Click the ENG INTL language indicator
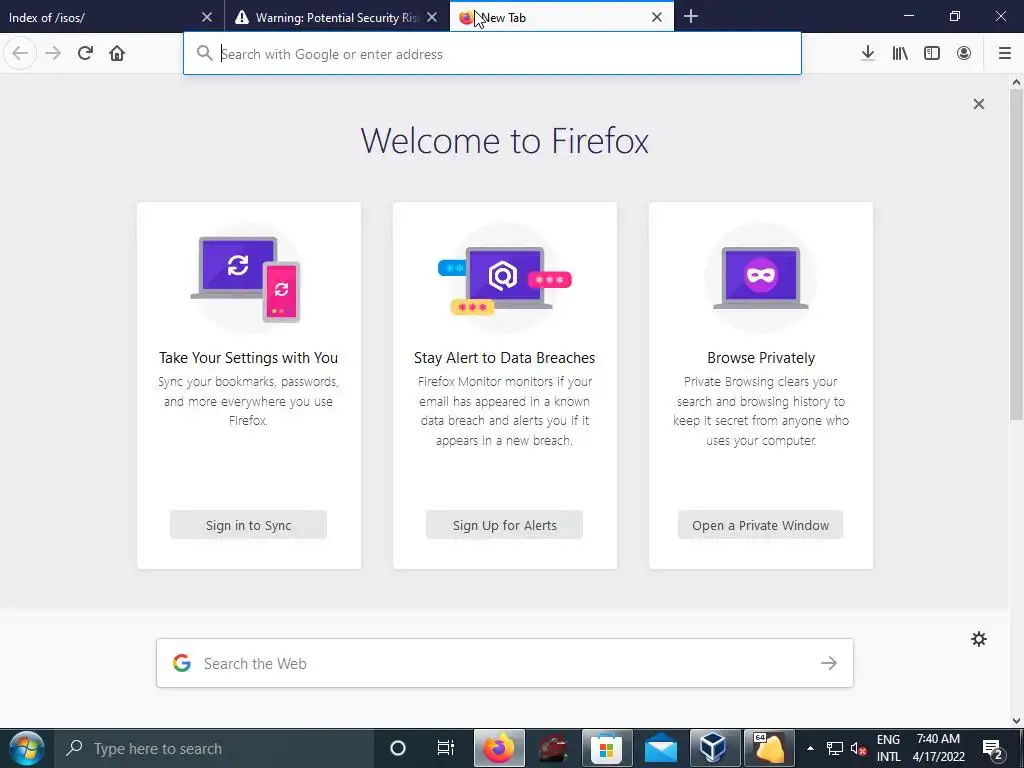The image size is (1024, 768). click(888, 748)
